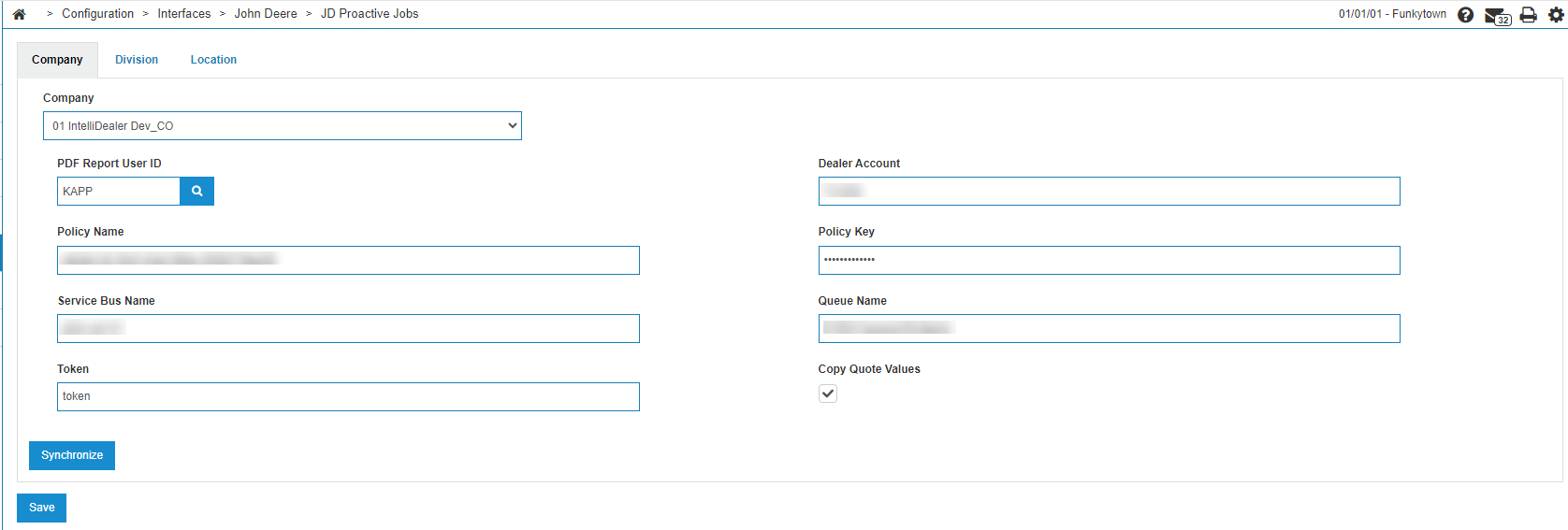This screenshot has width=1568, height=530.
Task: Open John Deere in the breadcrumb
Action: 266,14
